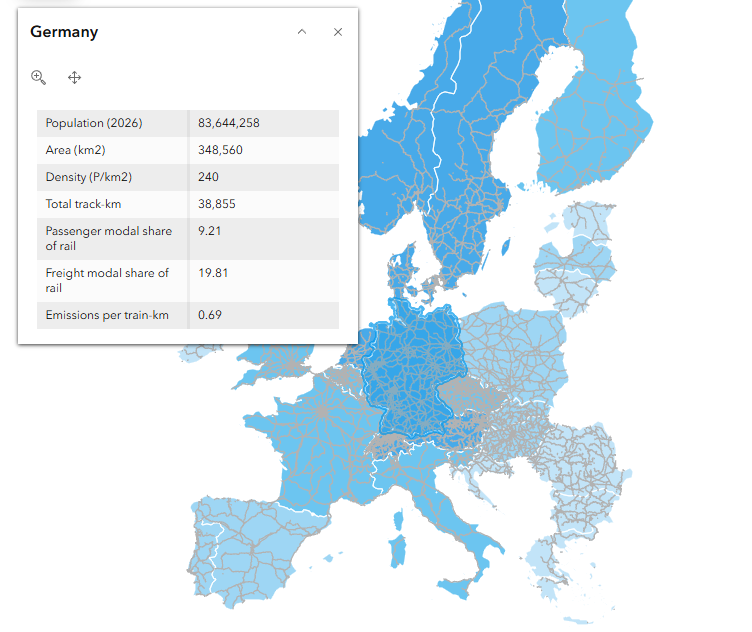Collapse the Germany popup with the chevron
This screenshot has height=632, width=752.
tap(302, 32)
